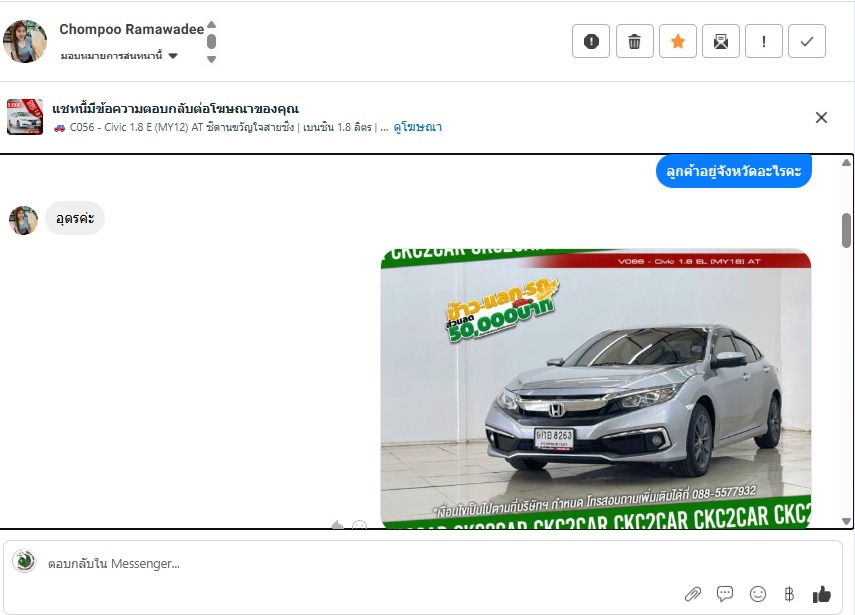Open emoji picker smiley icon
This screenshot has width=855, height=615.
(757, 594)
